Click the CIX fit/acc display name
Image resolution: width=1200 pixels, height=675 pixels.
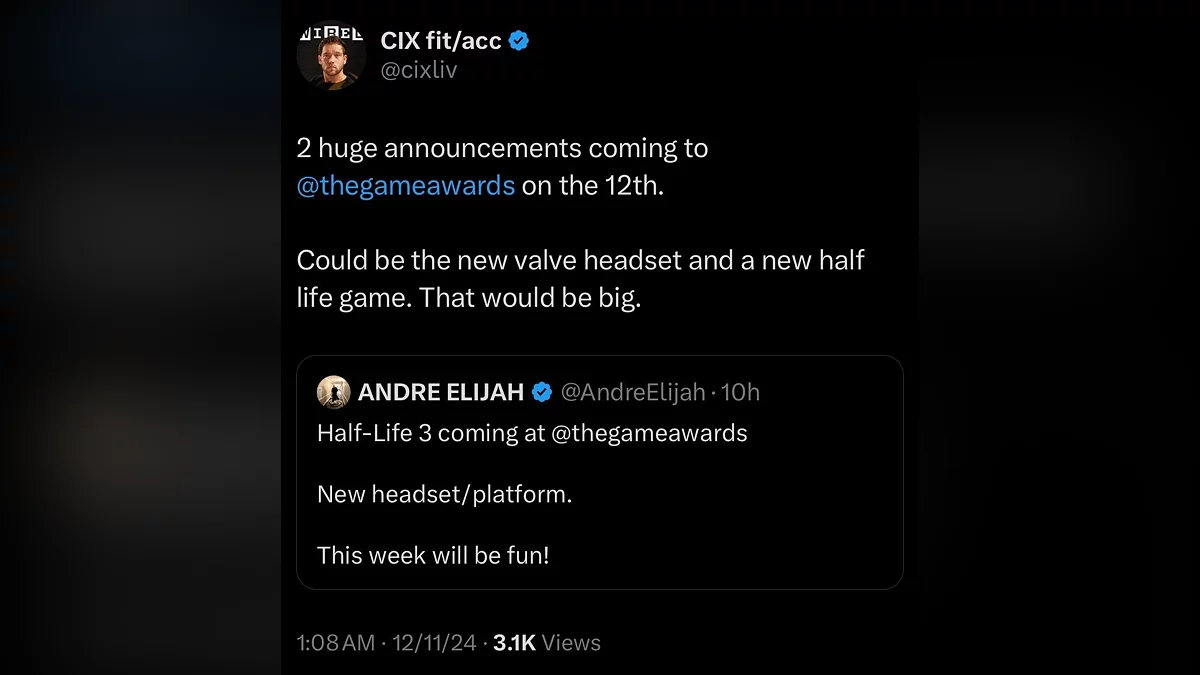441,41
